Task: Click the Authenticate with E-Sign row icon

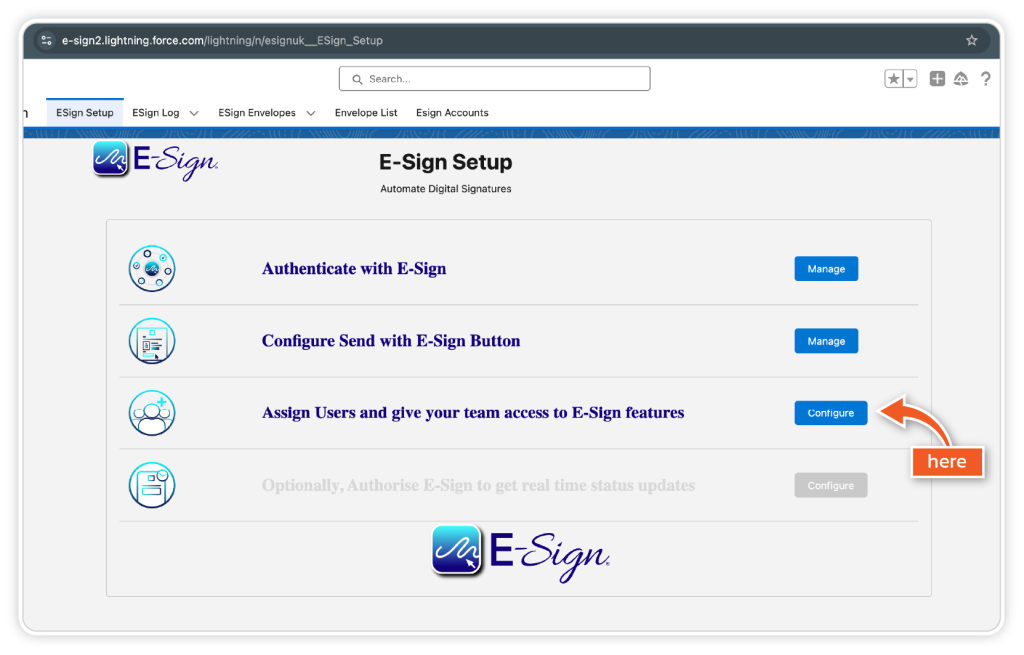Action: tap(152, 269)
